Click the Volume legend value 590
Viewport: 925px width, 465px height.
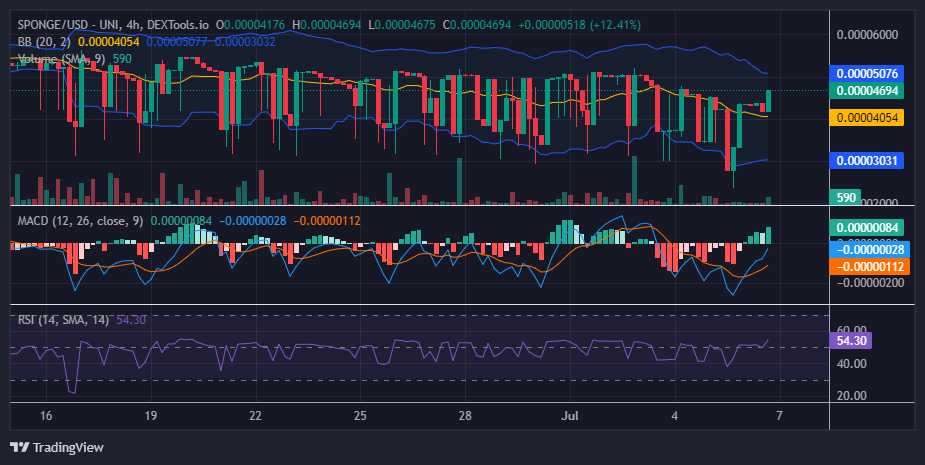(122, 58)
